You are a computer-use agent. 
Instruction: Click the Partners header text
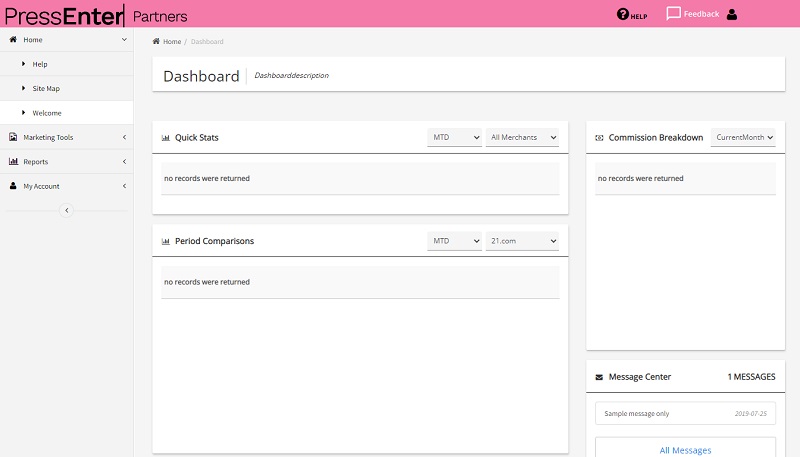(160, 16)
